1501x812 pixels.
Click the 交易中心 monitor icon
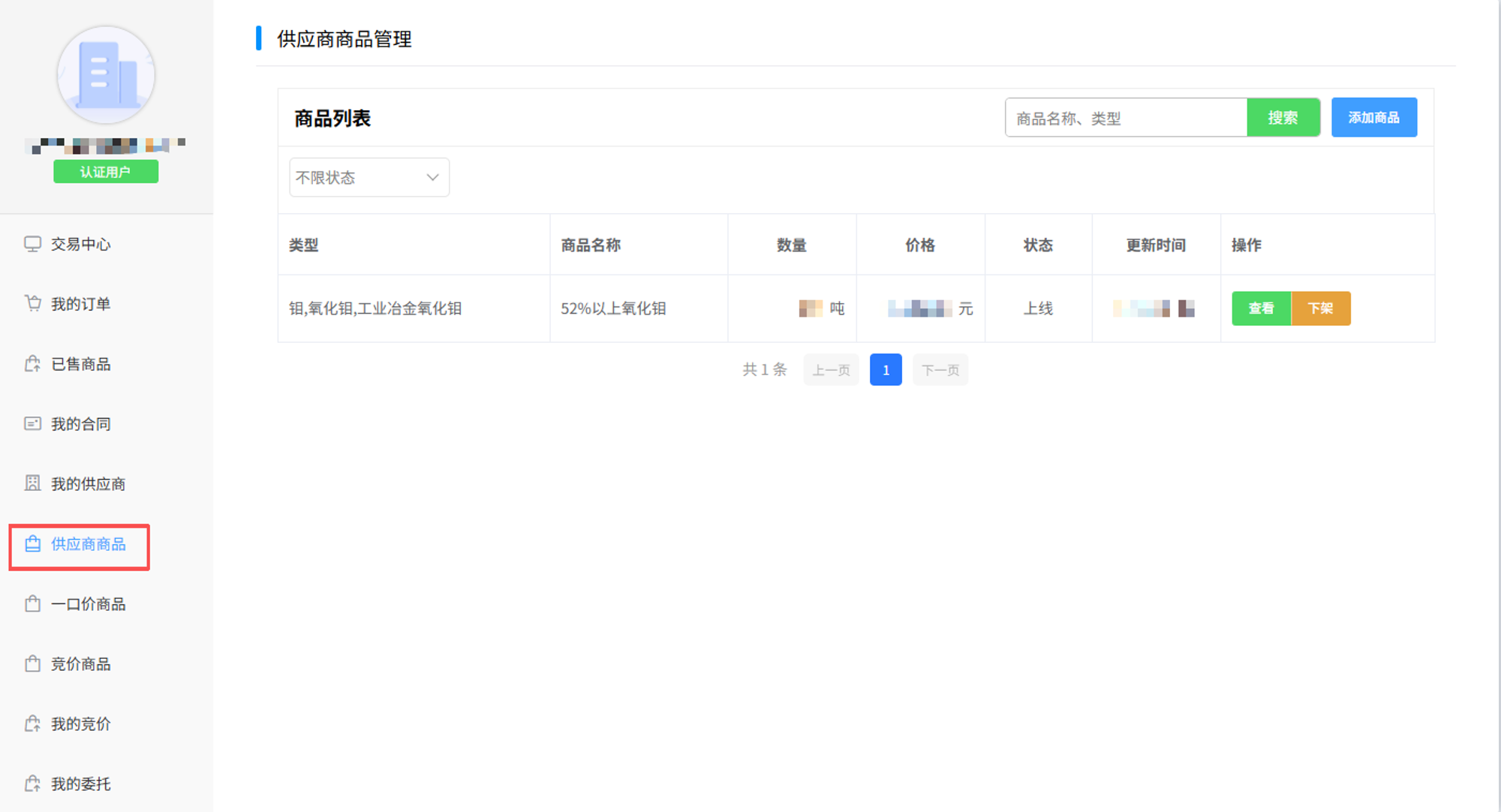32,244
